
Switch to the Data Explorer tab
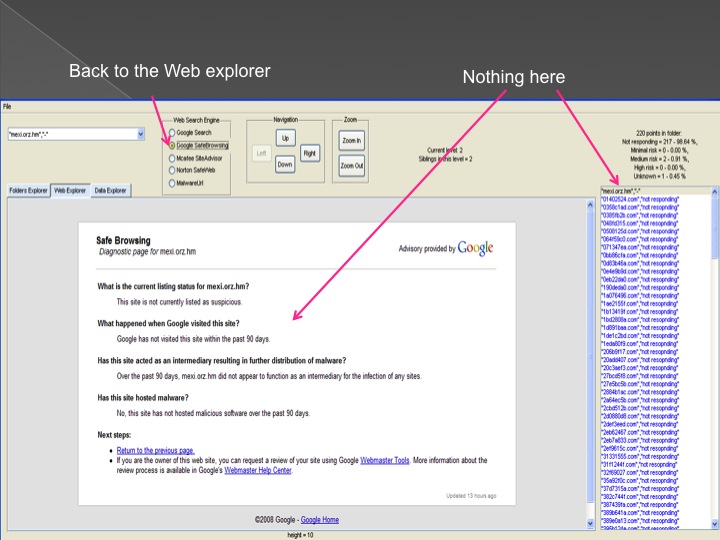[x=110, y=191]
